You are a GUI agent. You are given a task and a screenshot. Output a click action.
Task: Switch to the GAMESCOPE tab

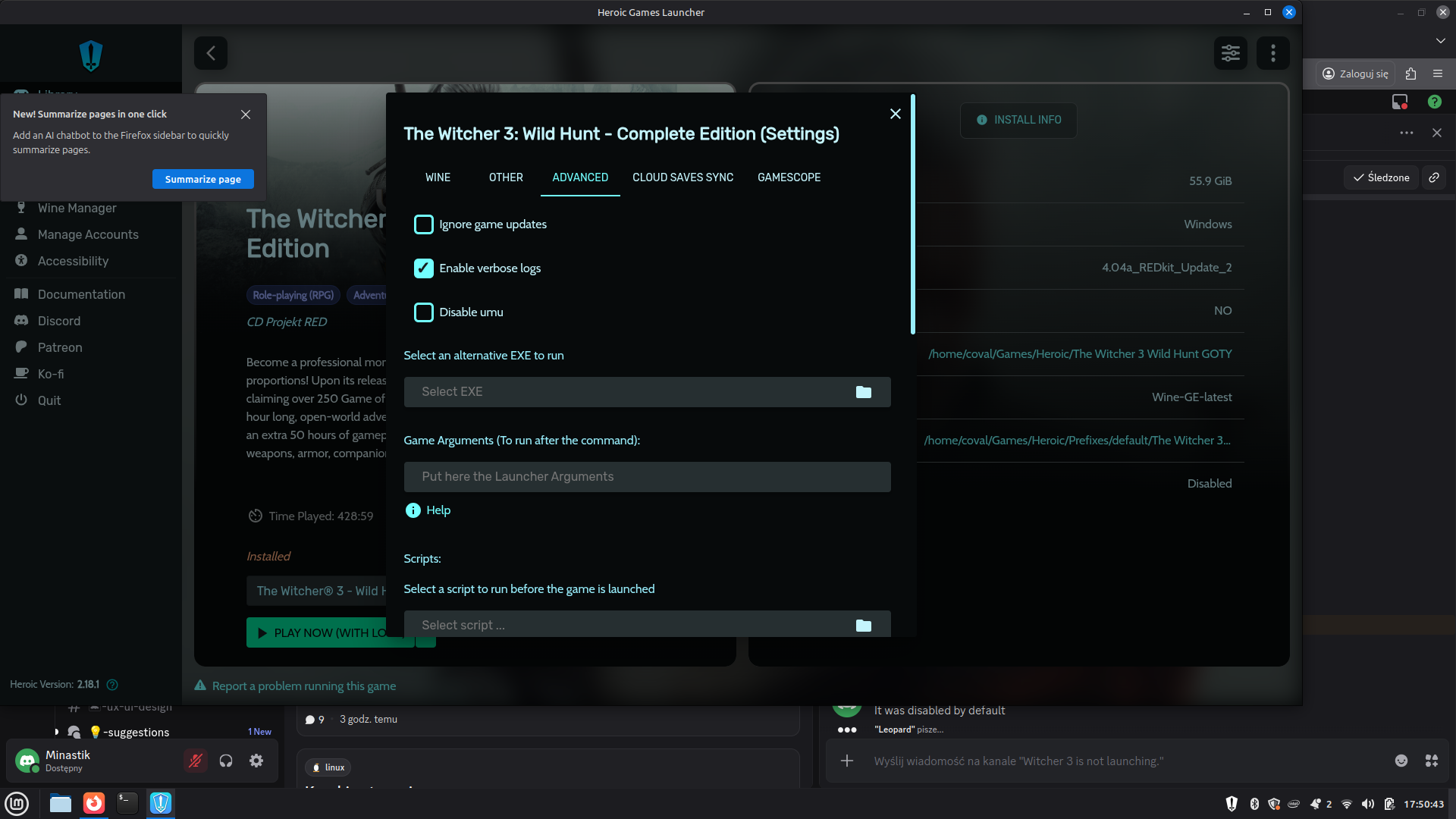[789, 177]
